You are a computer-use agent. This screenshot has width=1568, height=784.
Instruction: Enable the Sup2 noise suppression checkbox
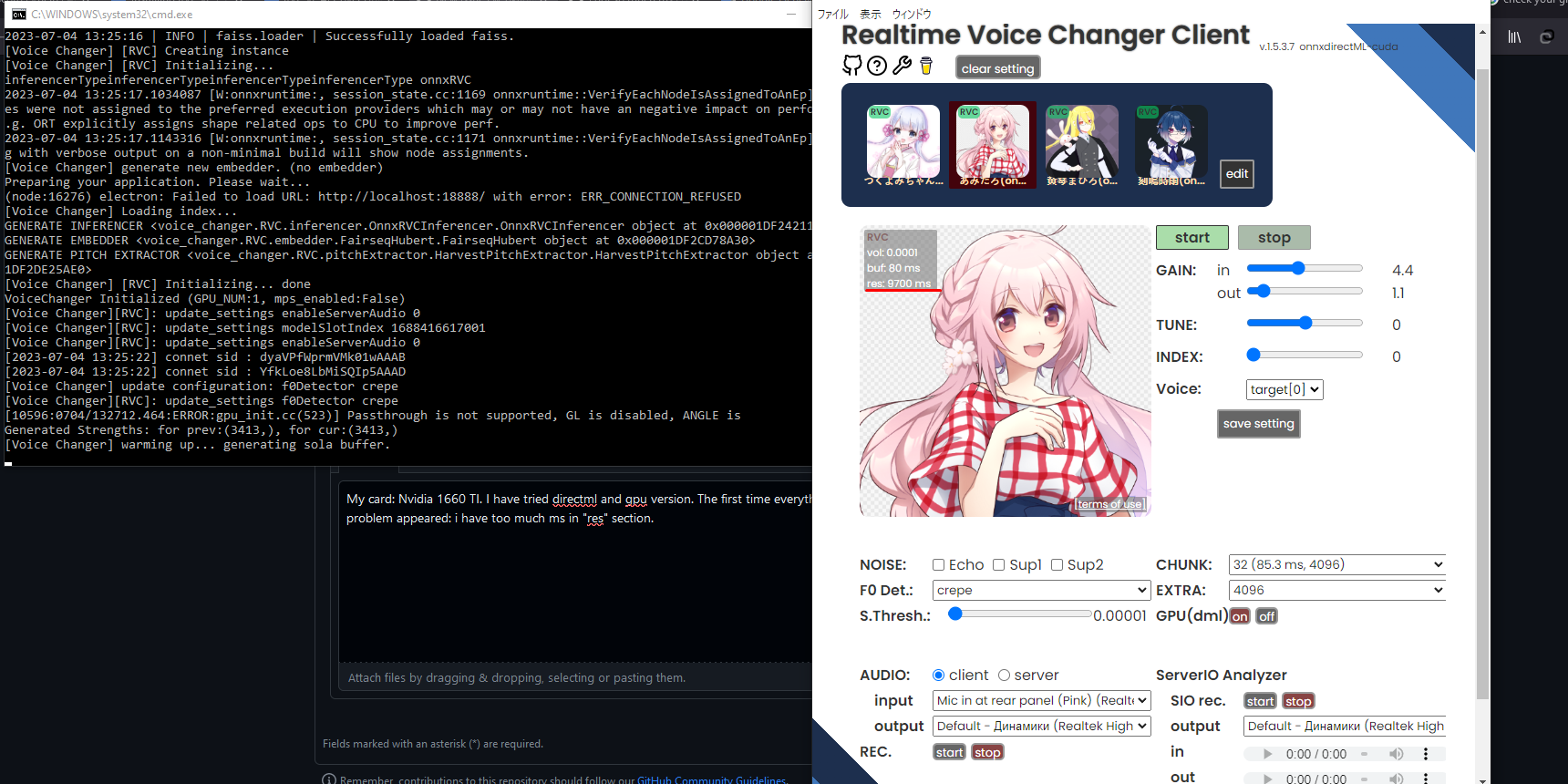tap(1057, 565)
